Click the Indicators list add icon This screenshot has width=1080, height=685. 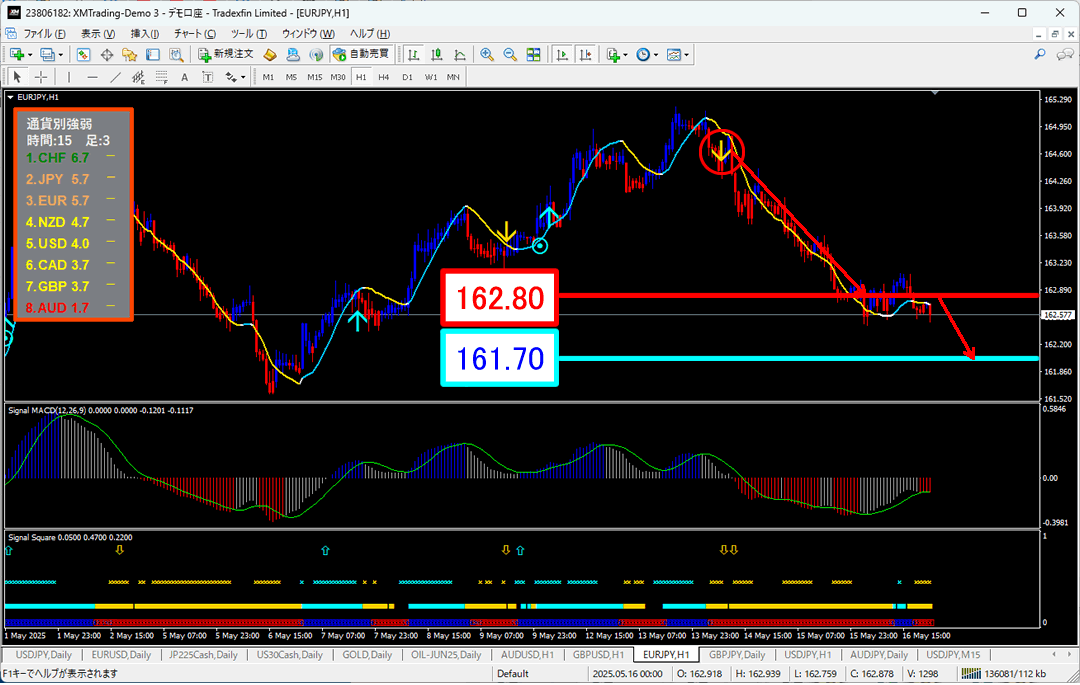click(613, 54)
